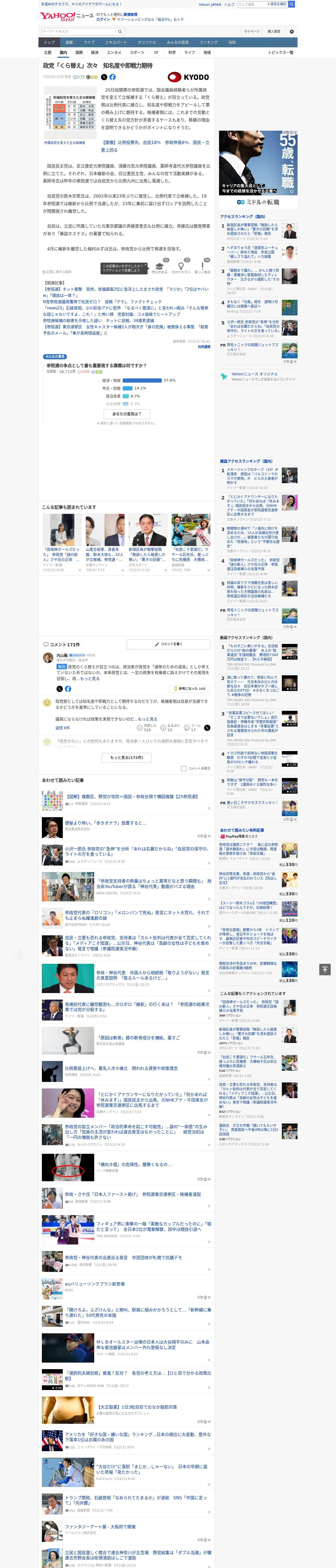The image size is (336, 1568).
Task: Switch to エンタメ category tab
Action: pos(114,52)
